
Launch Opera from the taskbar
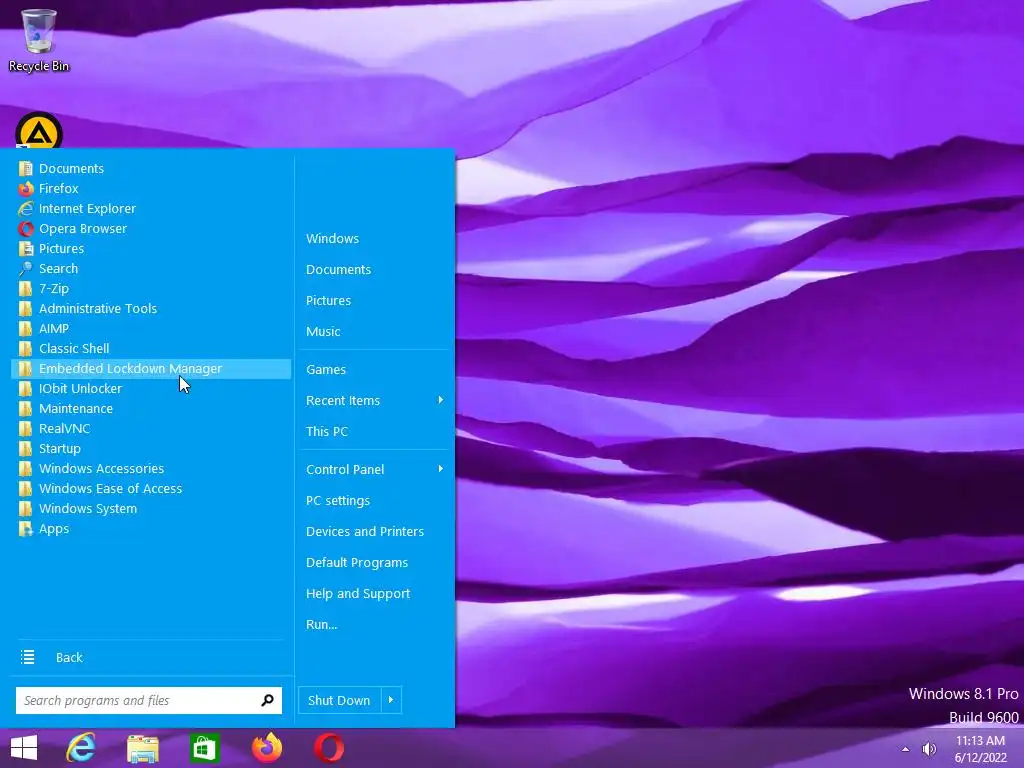(x=329, y=748)
